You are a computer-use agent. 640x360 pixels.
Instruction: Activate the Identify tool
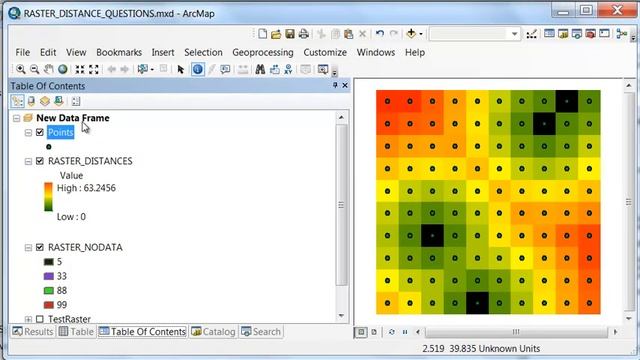(198, 69)
